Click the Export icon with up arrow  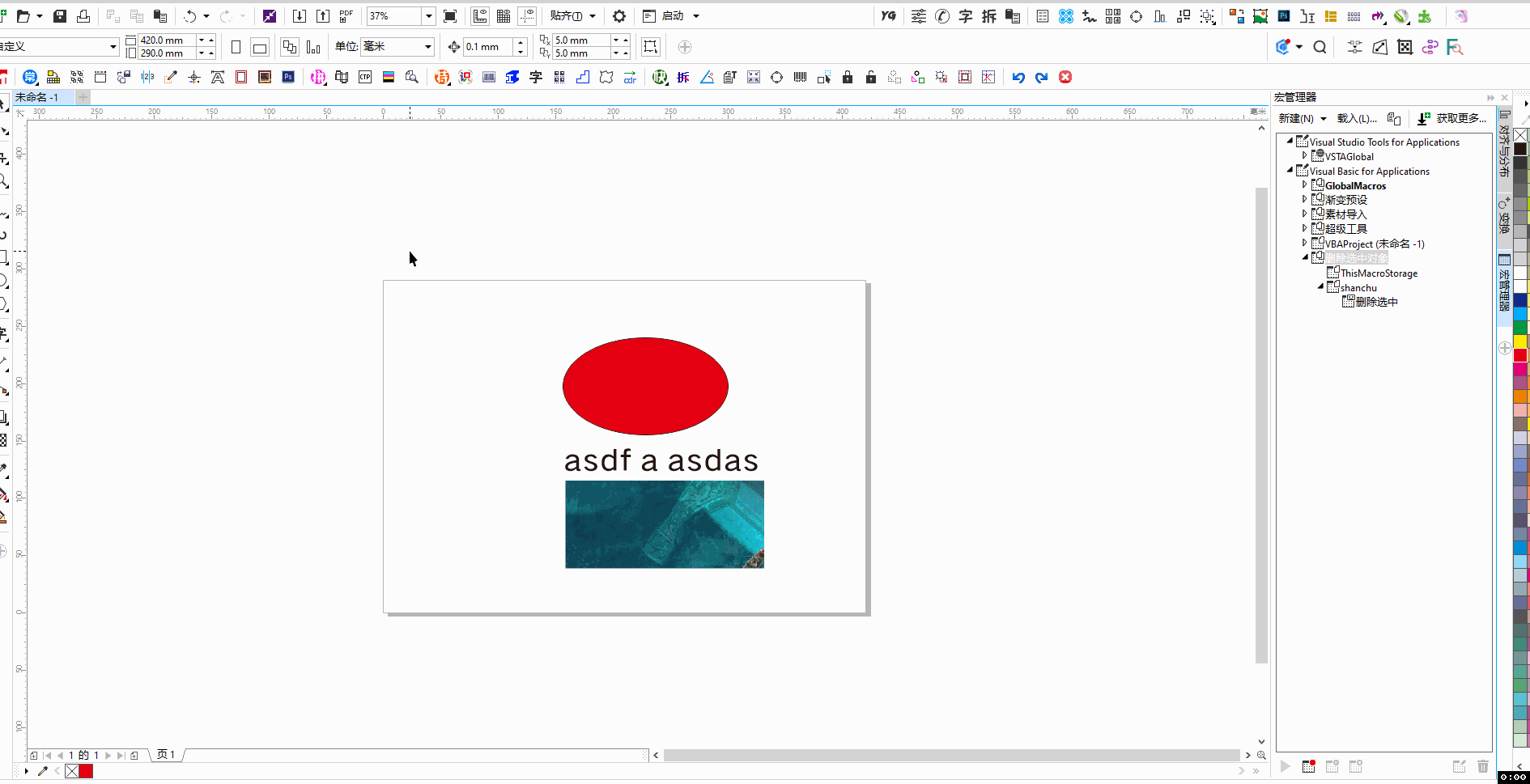point(323,16)
